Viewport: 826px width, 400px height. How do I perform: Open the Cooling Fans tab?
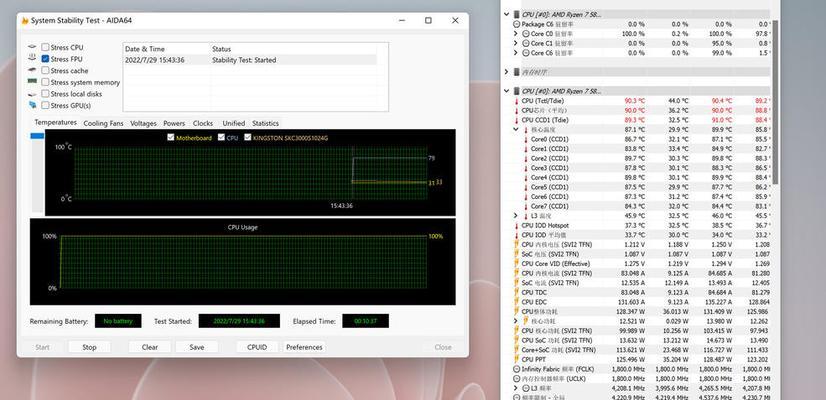pyautogui.click(x=103, y=123)
